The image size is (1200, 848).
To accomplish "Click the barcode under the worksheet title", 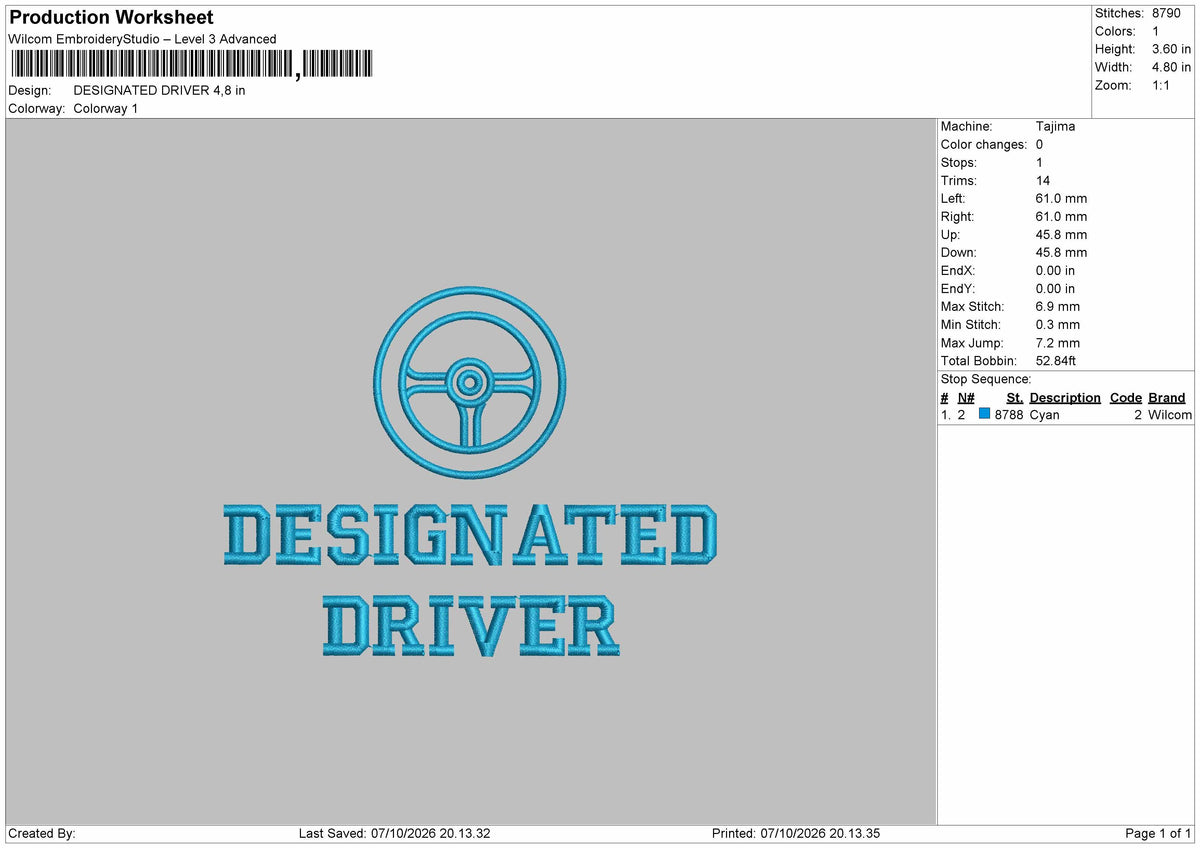I will (x=192, y=65).
